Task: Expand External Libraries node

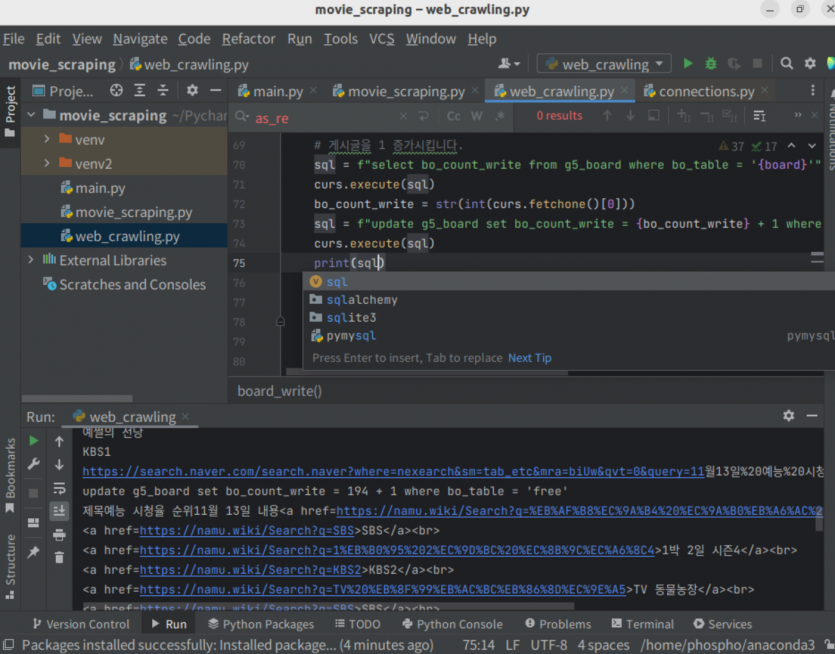Action: pos(31,260)
